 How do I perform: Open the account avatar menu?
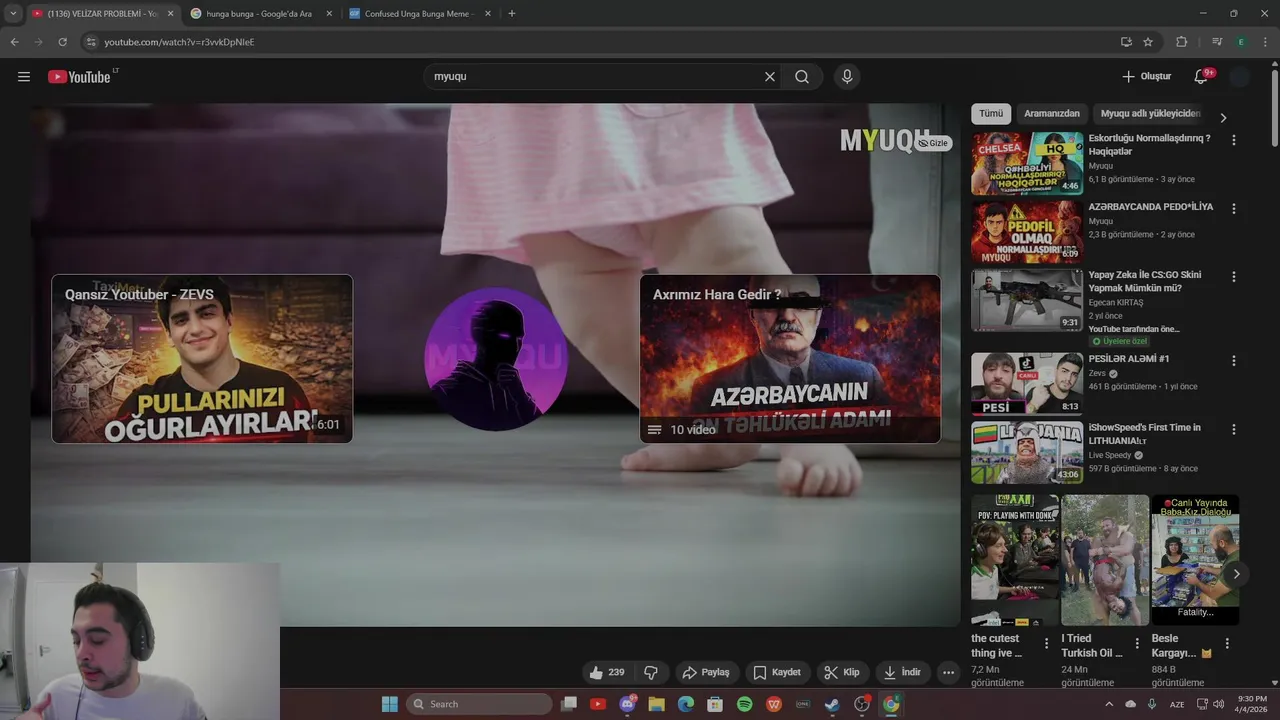[1240, 77]
